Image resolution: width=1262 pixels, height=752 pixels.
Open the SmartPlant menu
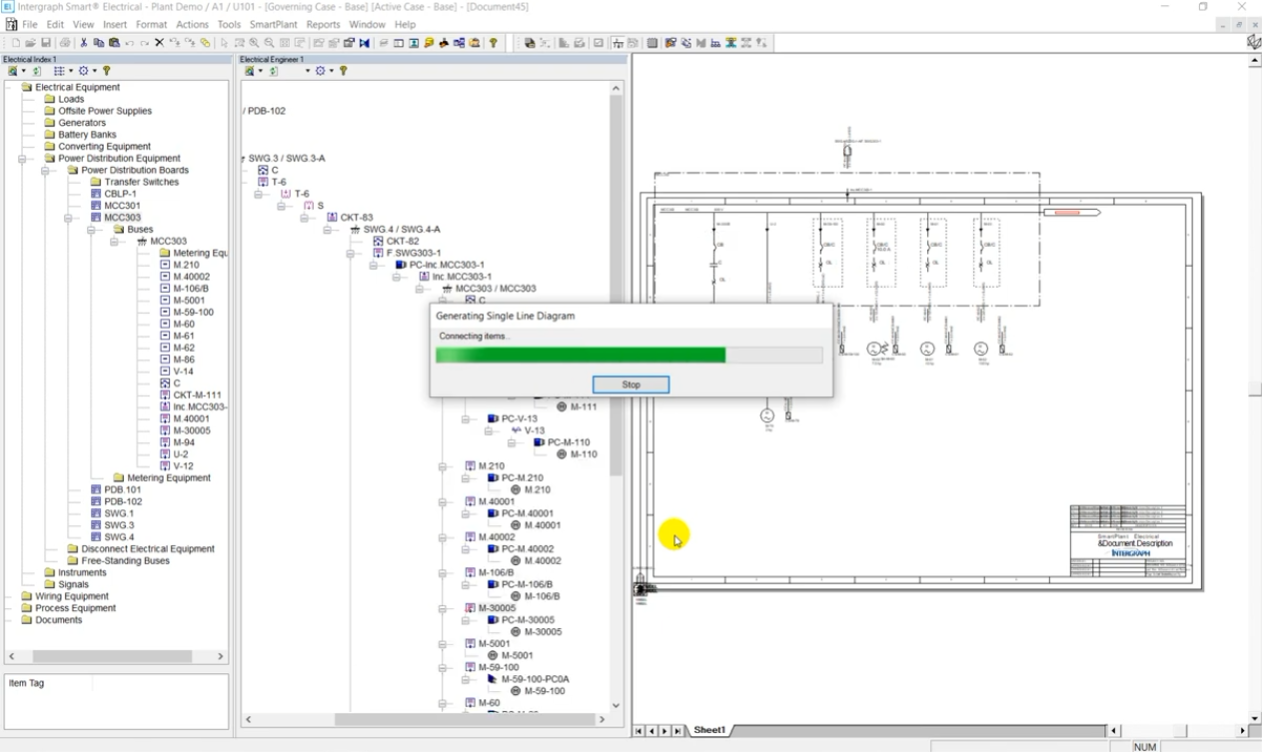pos(273,24)
